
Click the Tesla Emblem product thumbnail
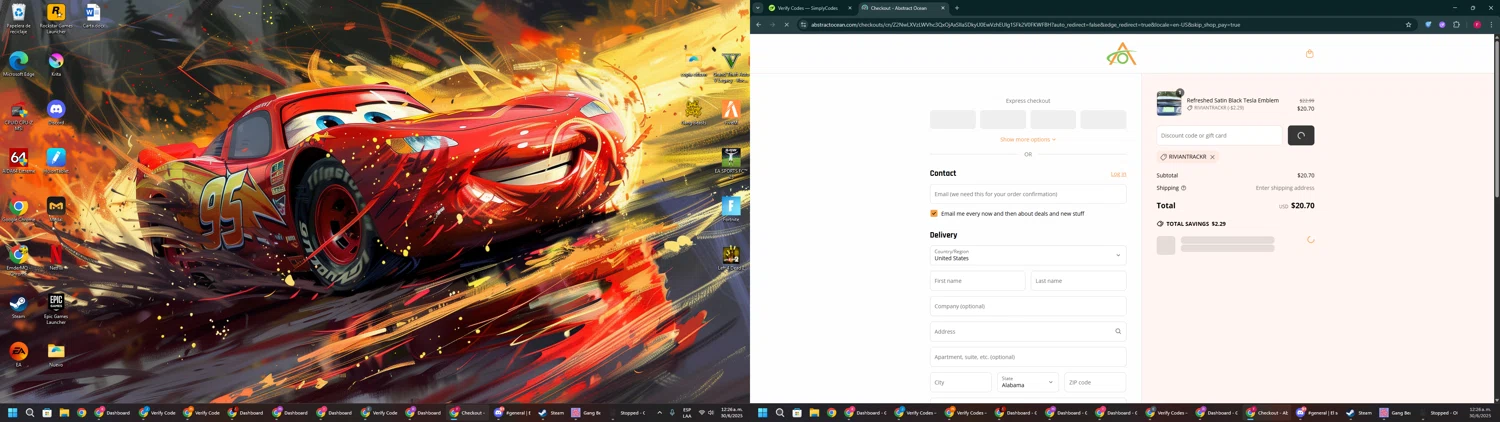pyautogui.click(x=1169, y=104)
